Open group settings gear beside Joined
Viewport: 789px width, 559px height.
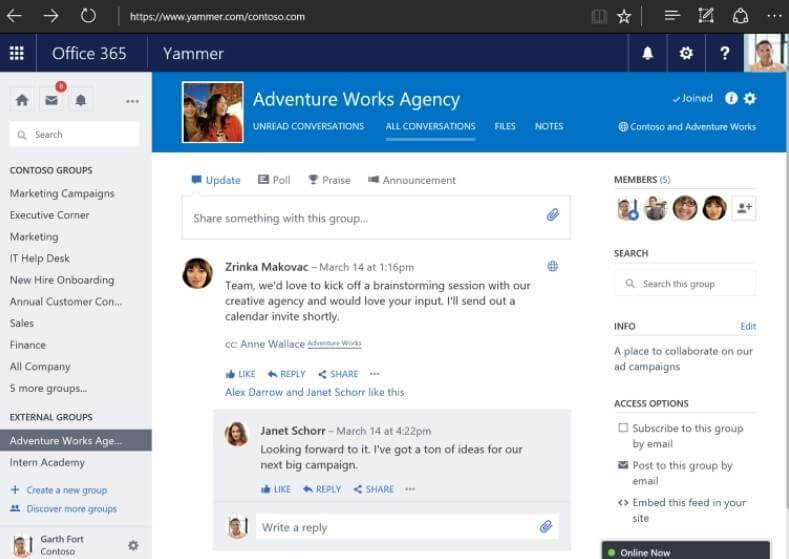(750, 98)
